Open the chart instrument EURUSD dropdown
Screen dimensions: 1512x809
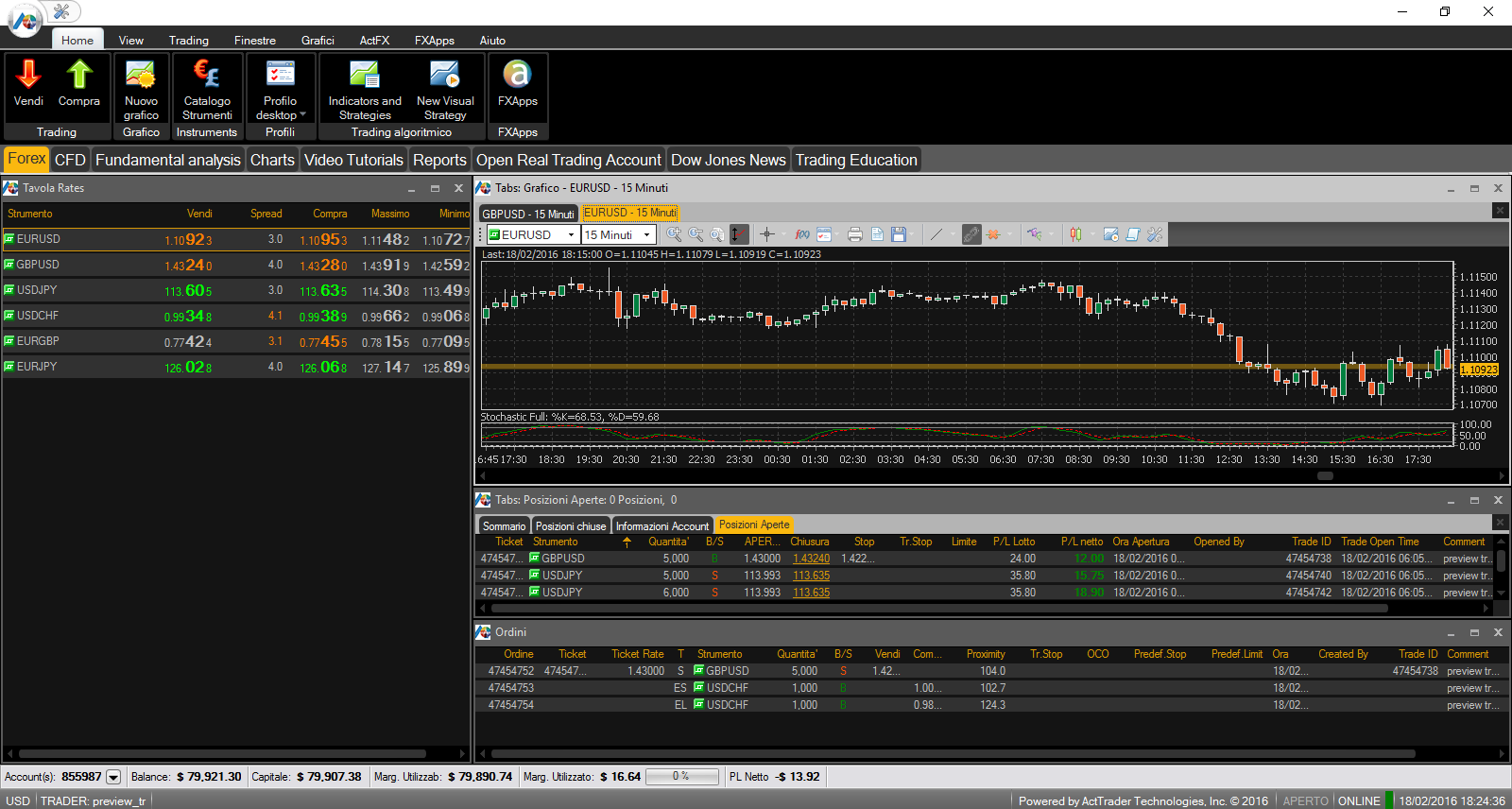click(571, 234)
